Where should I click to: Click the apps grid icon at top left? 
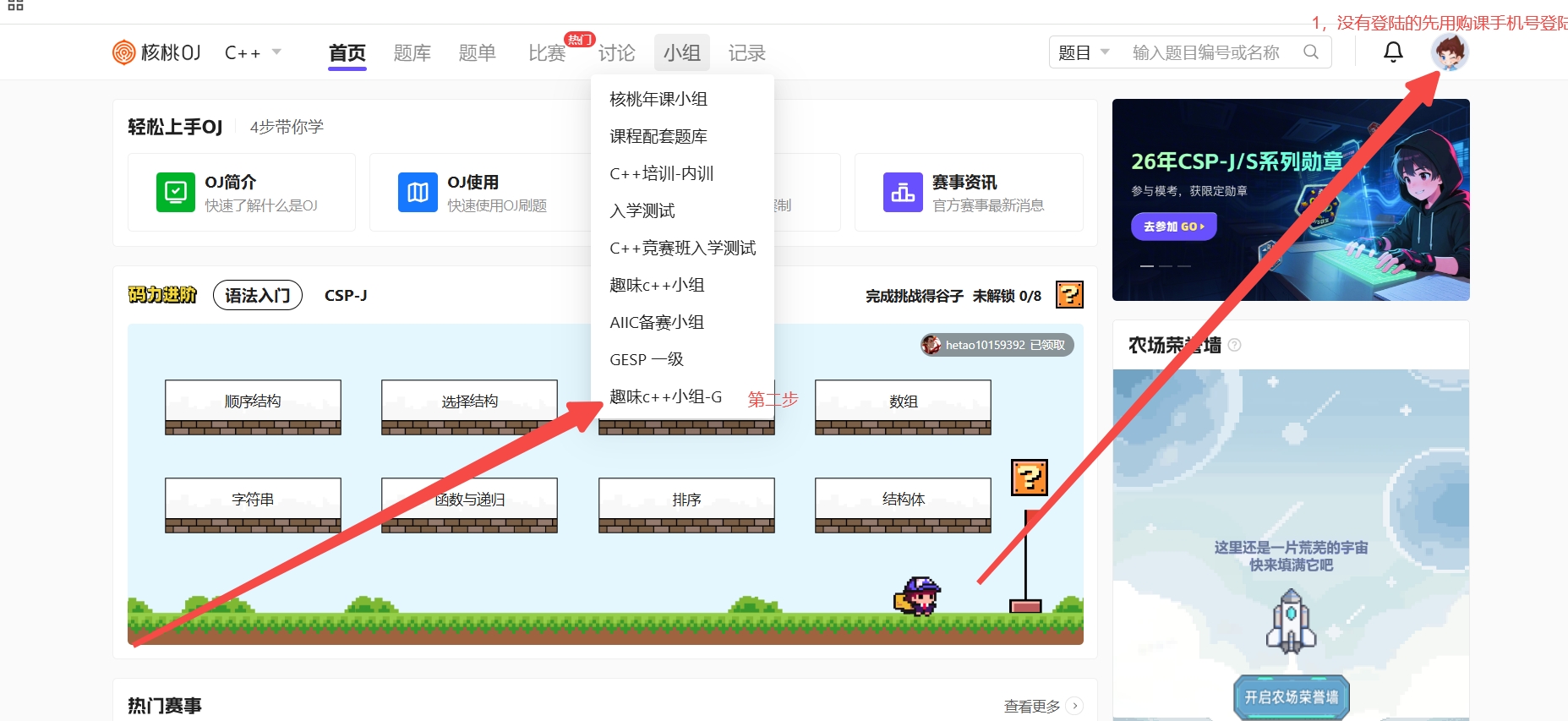(15, 5)
